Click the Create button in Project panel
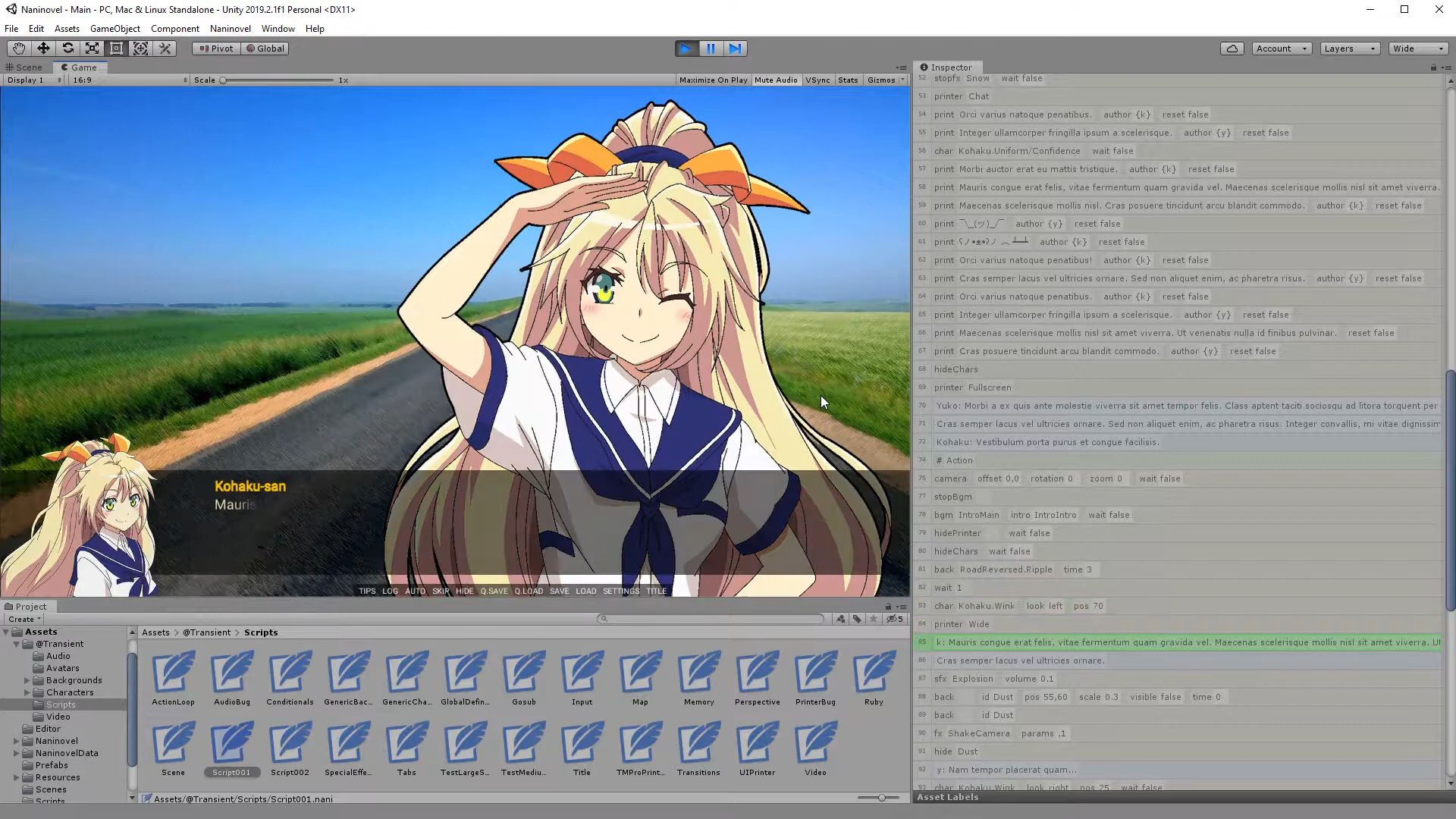This screenshot has width=1456, height=819. (x=24, y=619)
